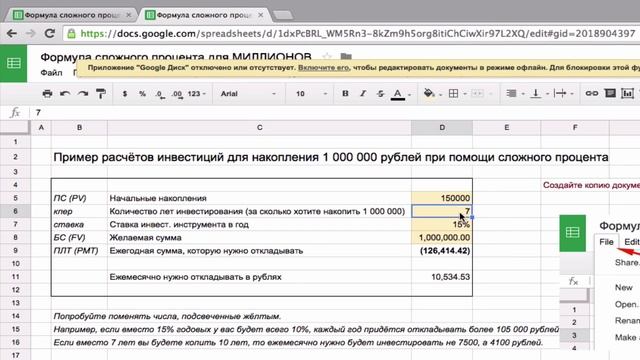The height and width of the screenshot is (360, 640).
Task: Toggle strikethrough formatting
Action: coord(380,93)
